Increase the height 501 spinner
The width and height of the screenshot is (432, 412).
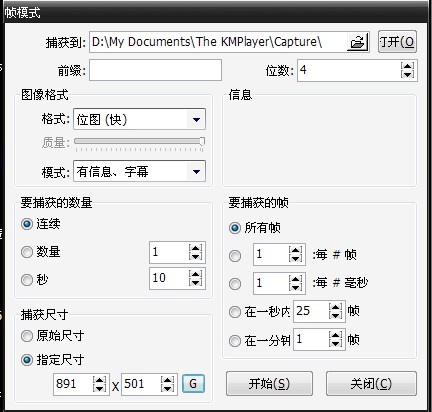coord(167,380)
